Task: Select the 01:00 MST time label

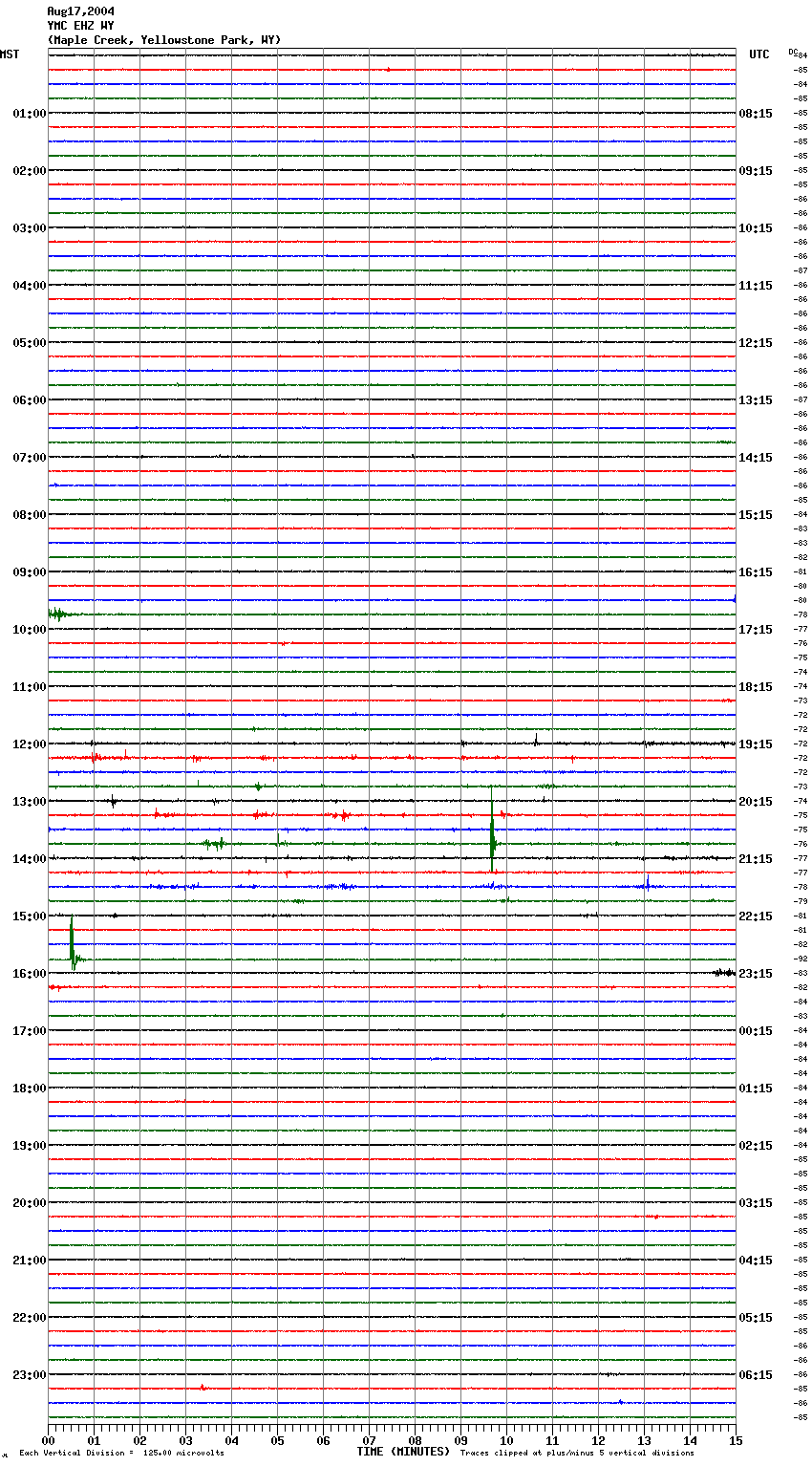Action: [x=30, y=114]
